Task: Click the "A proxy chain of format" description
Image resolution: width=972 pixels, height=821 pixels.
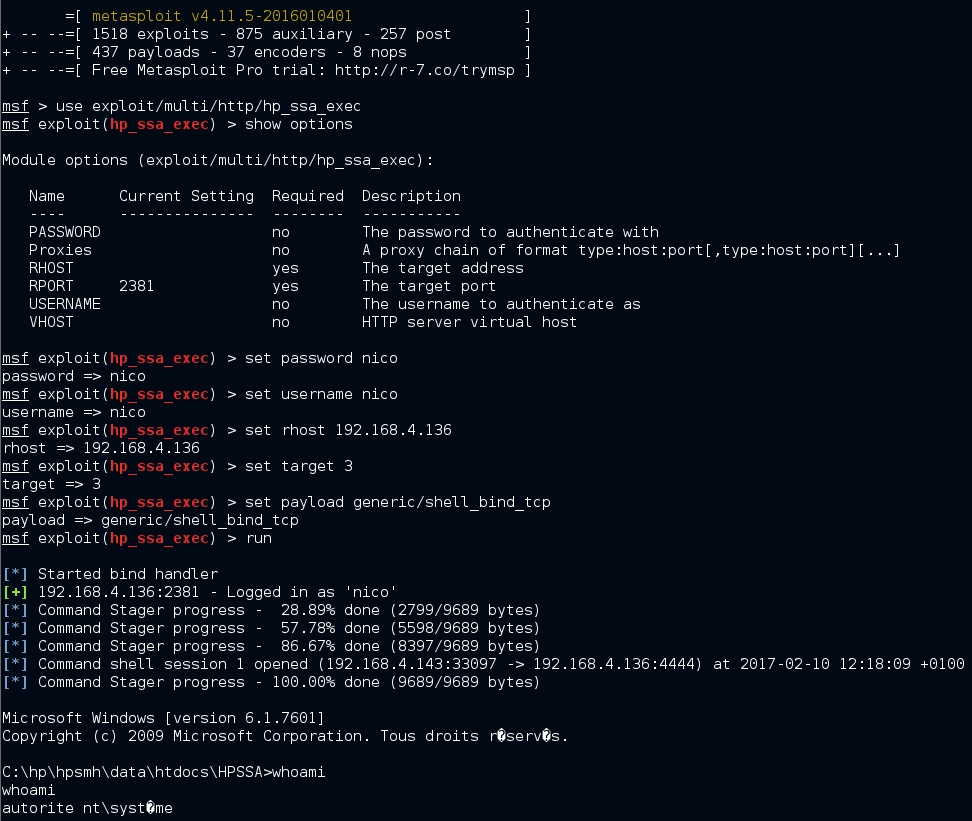Action: click(630, 250)
